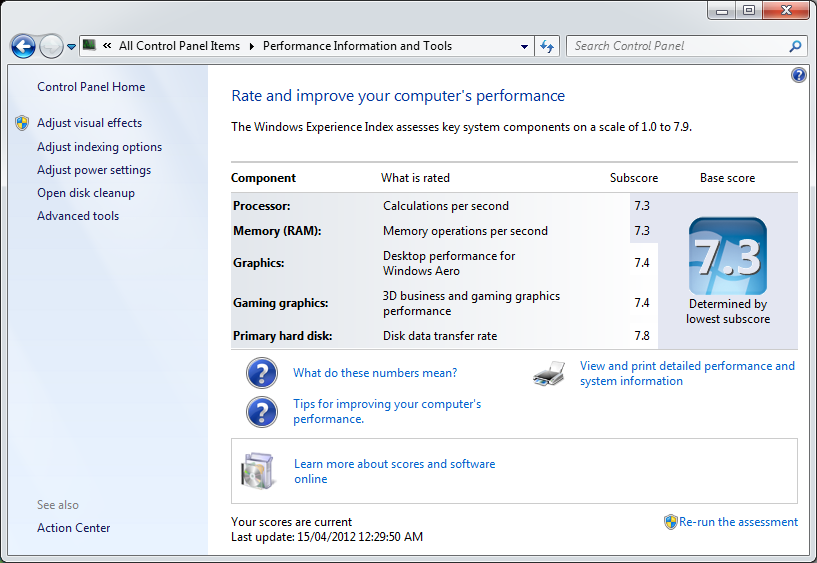Viewport: 817px width, 563px height.
Task: Click the Forward navigation arrow button
Action: tap(51, 46)
